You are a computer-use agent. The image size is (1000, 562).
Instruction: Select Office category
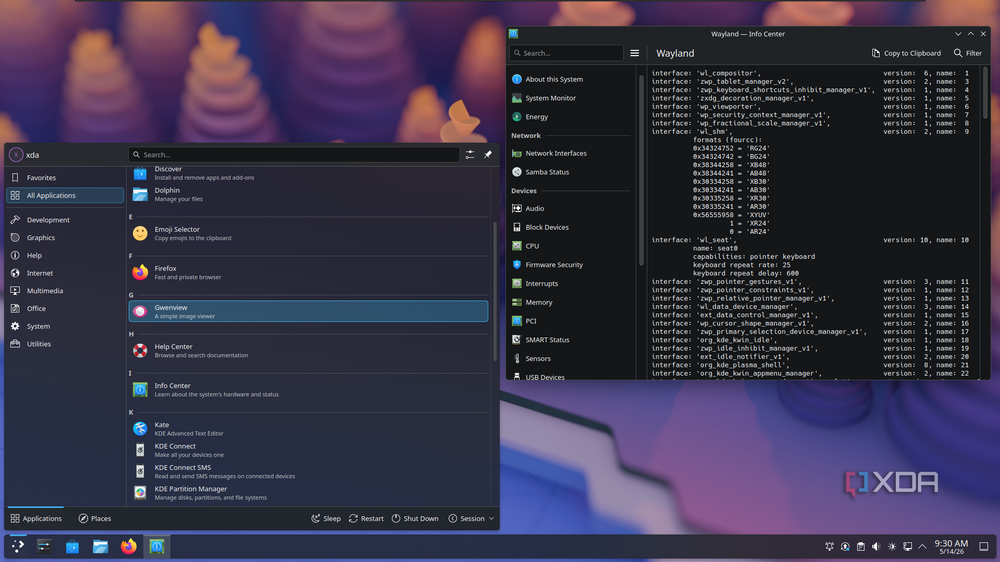pyautogui.click(x=64, y=308)
